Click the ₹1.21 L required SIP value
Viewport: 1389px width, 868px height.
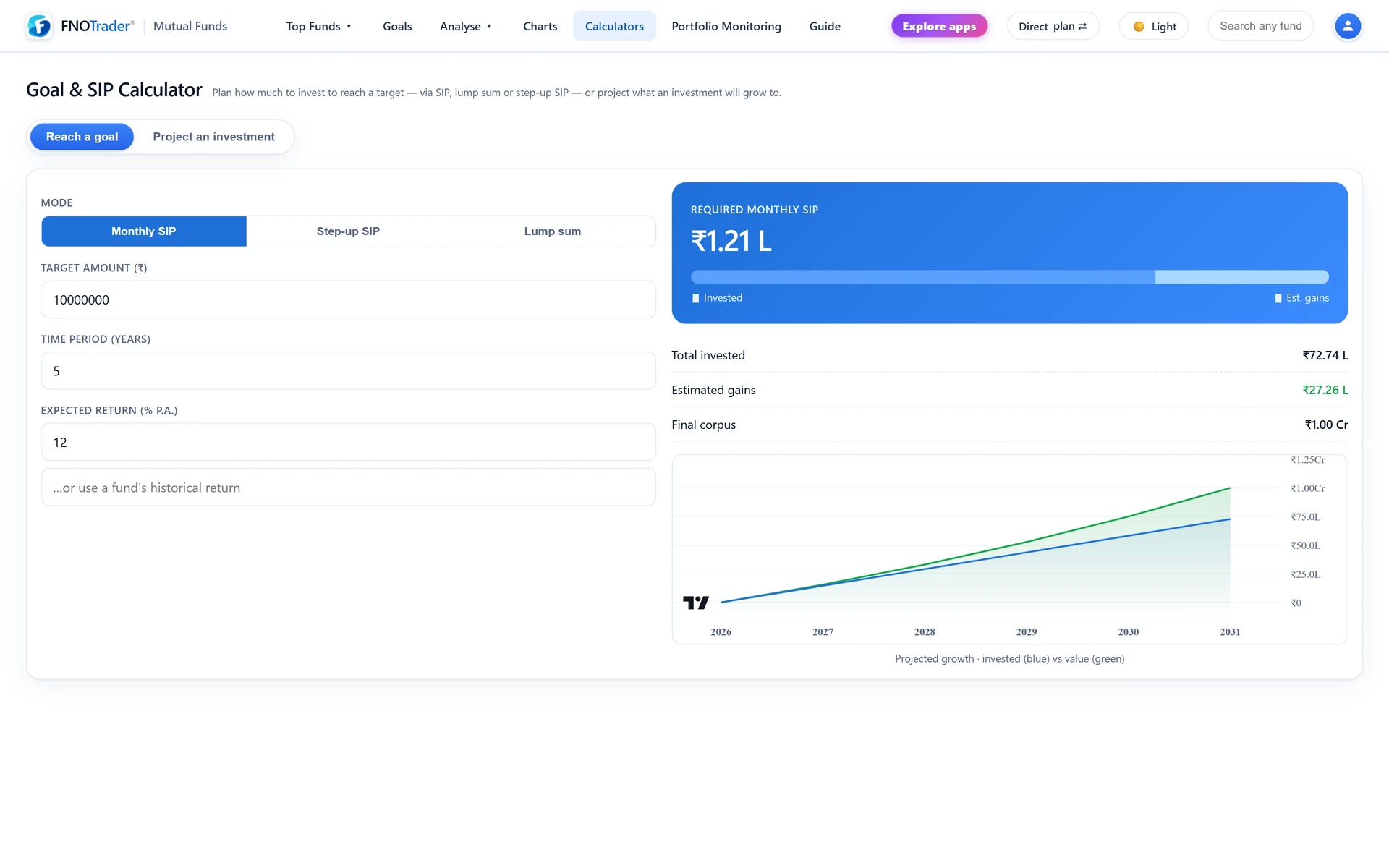coord(731,241)
